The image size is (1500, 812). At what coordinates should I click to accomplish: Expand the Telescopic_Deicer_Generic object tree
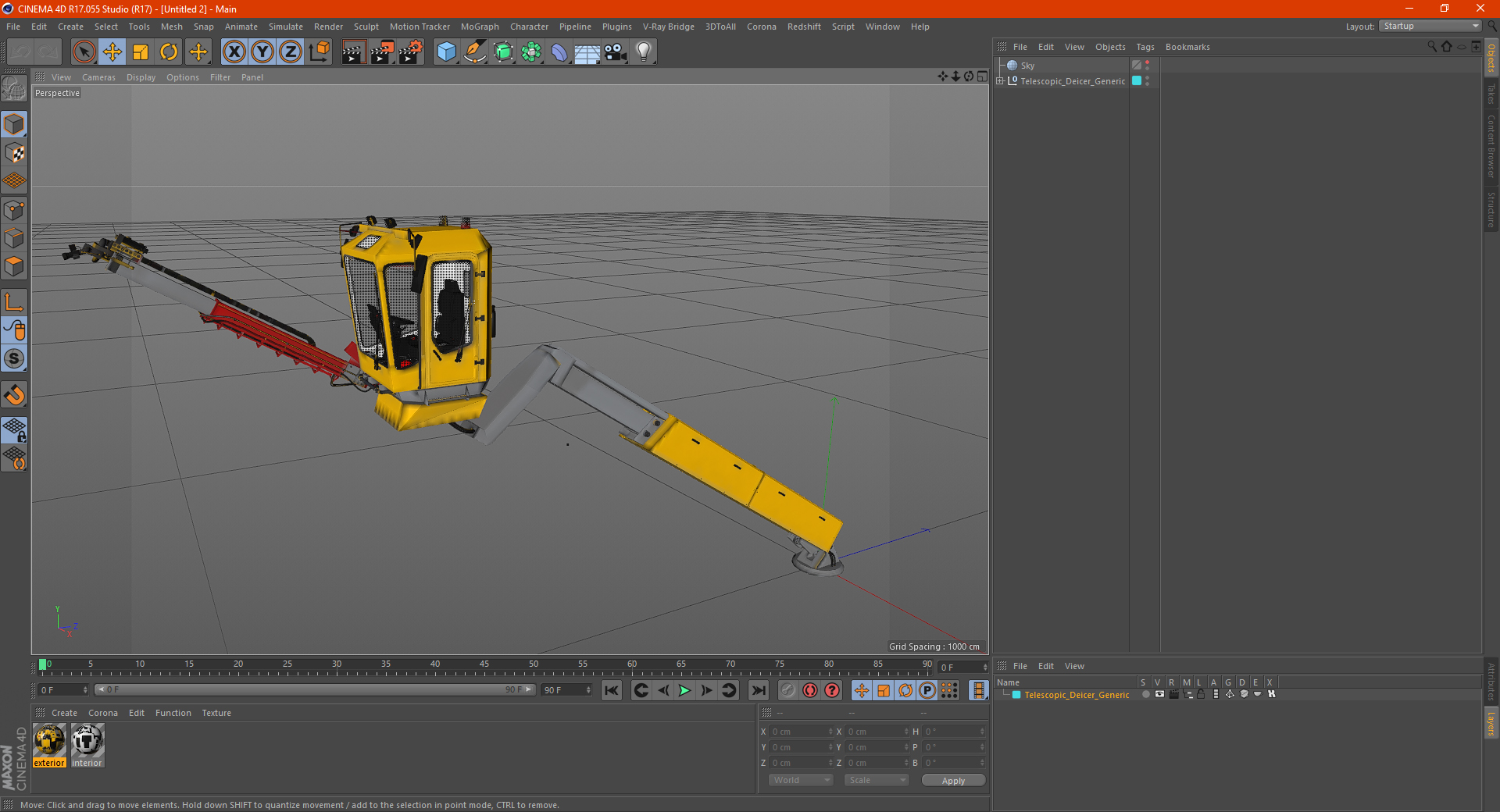pos(1000,81)
